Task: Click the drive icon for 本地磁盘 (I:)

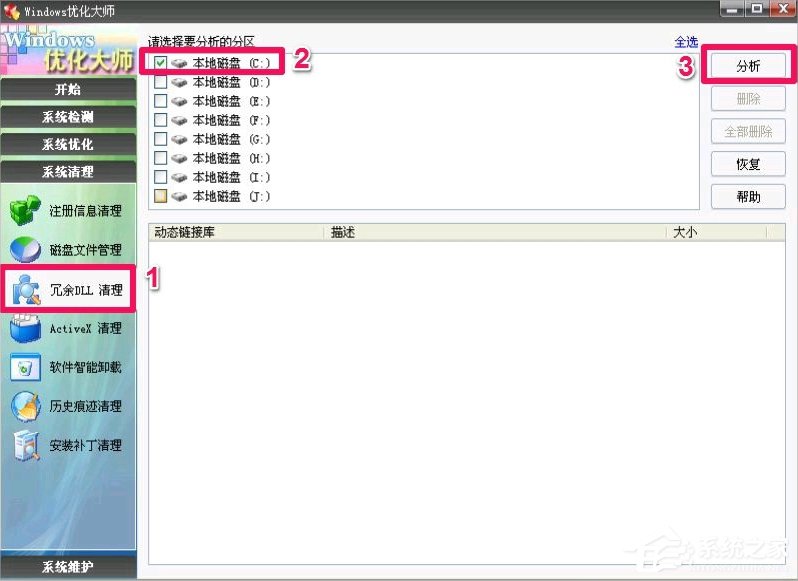Action: click(179, 178)
